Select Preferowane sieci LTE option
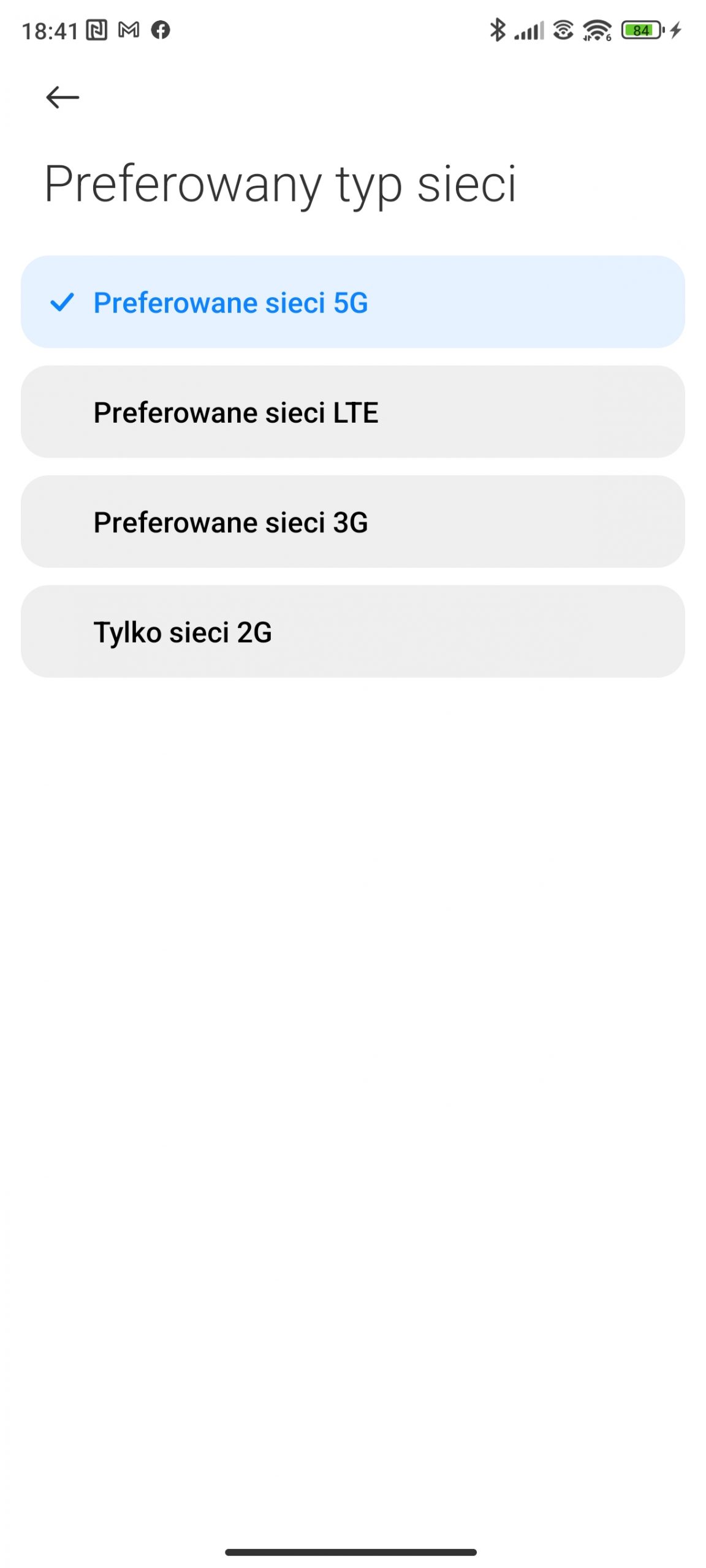The image size is (706, 1568). 353,412
